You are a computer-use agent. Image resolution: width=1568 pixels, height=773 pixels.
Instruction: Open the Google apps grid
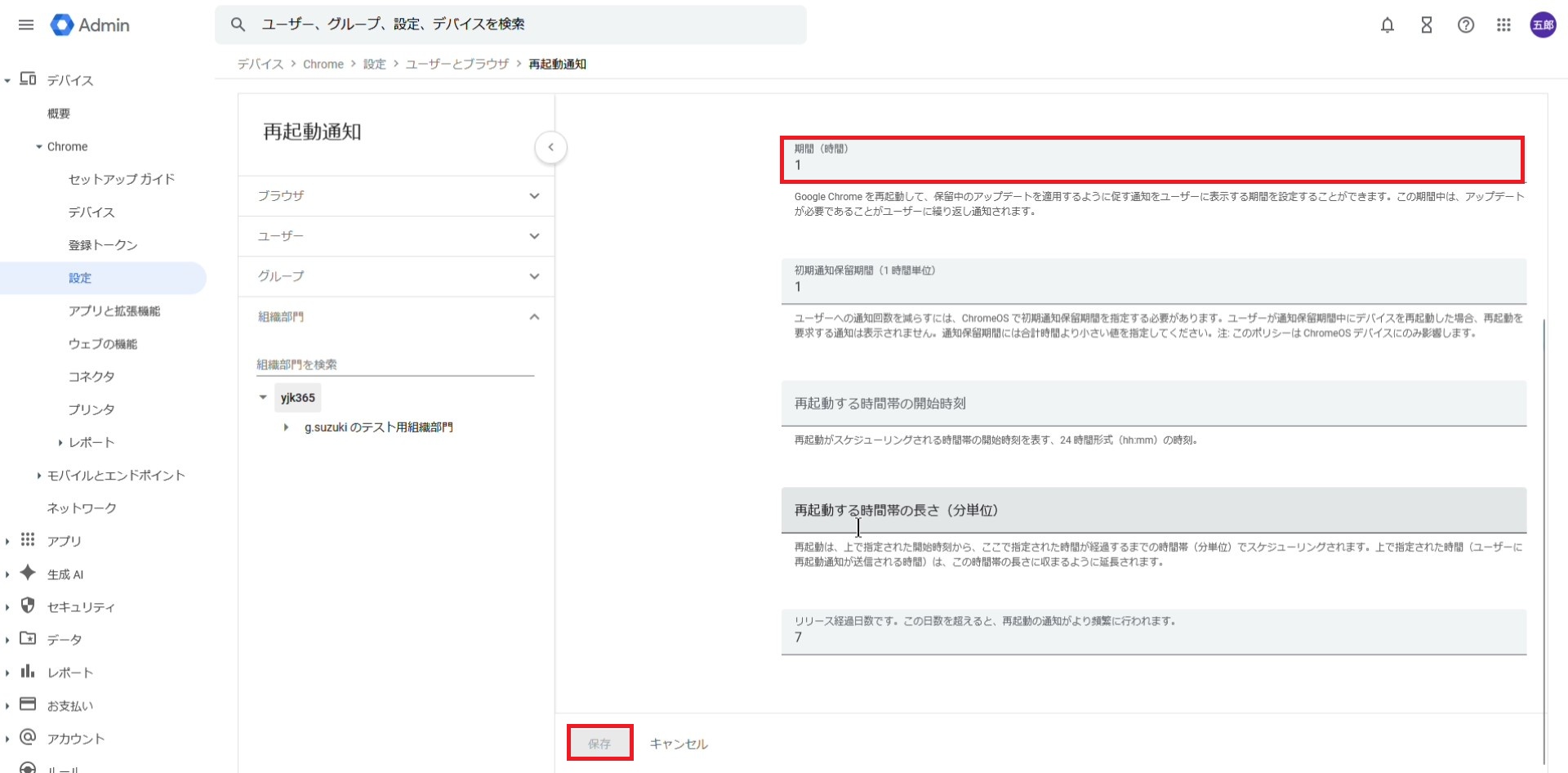(1503, 25)
